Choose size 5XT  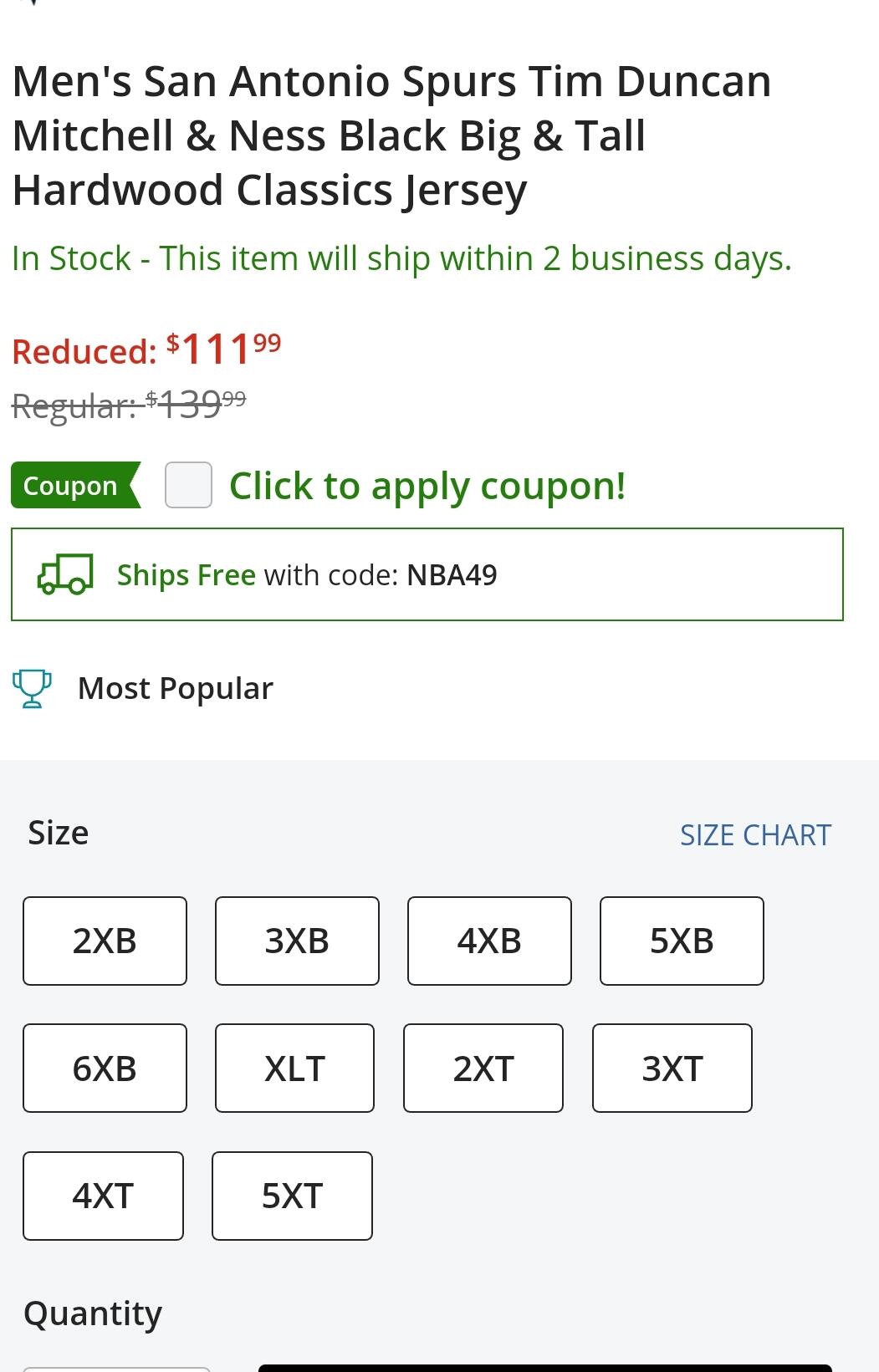click(x=292, y=1196)
